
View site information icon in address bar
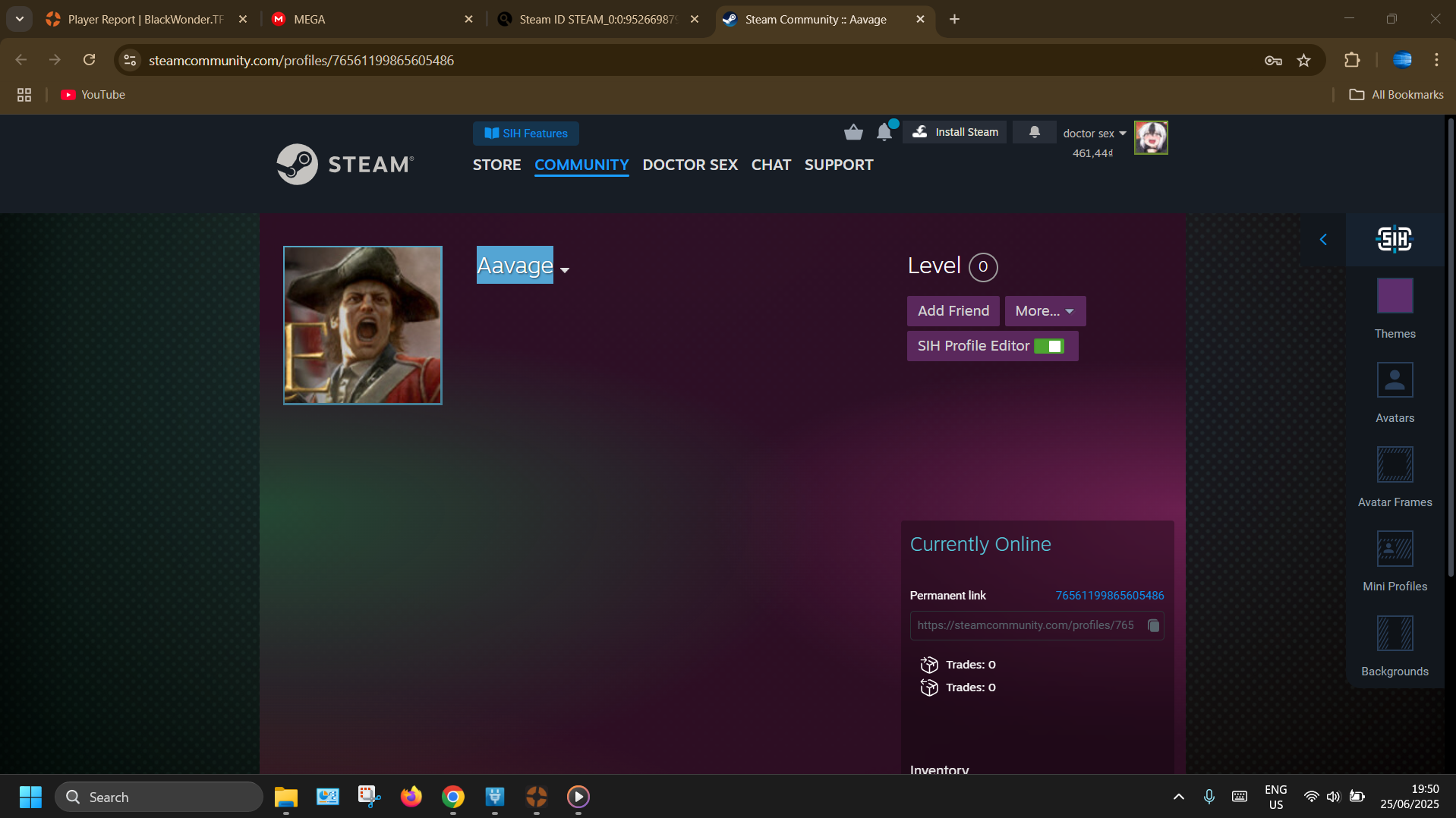[130, 60]
